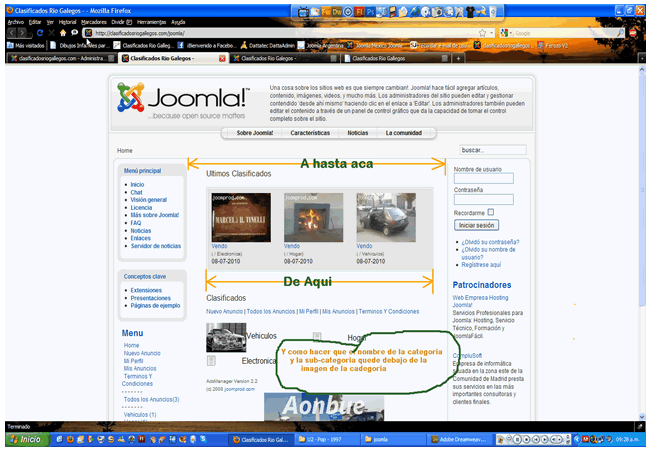Click the Nombre de usuario input field

[483, 179]
